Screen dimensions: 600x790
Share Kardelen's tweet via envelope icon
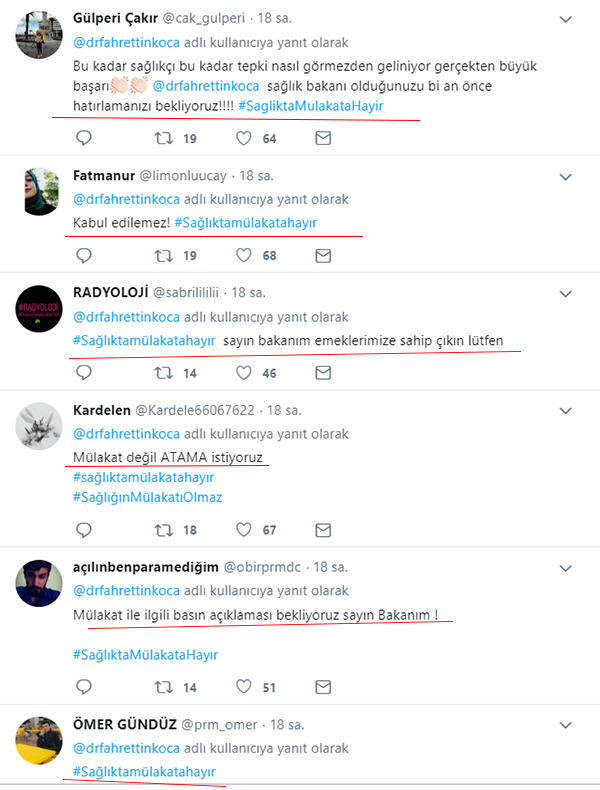pos(323,530)
